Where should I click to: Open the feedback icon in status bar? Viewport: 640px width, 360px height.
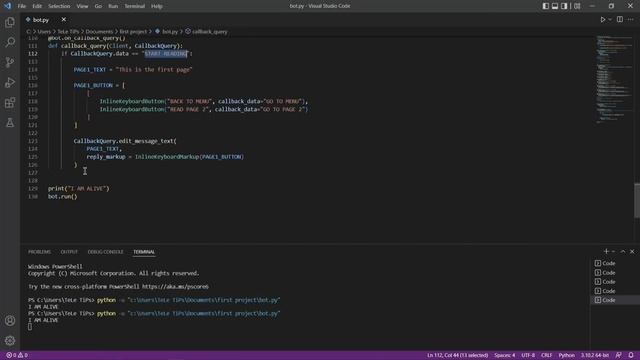[619, 355]
